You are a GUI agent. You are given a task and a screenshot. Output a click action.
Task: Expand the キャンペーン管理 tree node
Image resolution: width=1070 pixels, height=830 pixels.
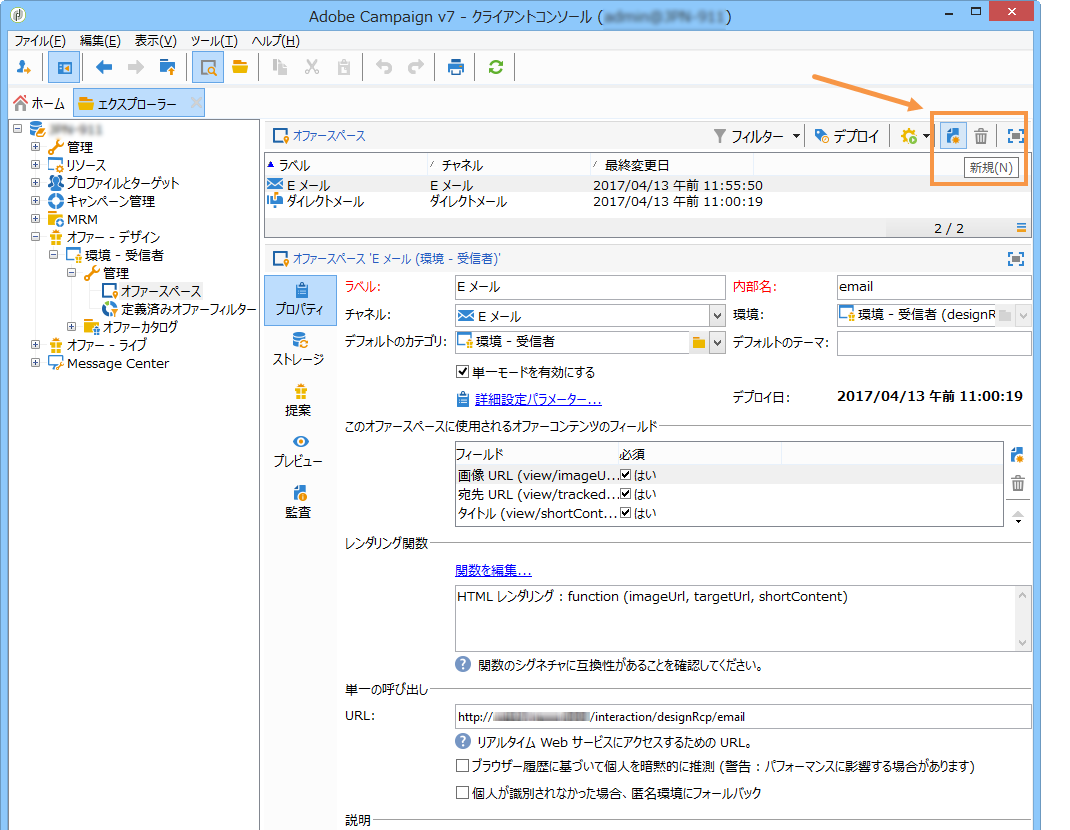coord(35,201)
